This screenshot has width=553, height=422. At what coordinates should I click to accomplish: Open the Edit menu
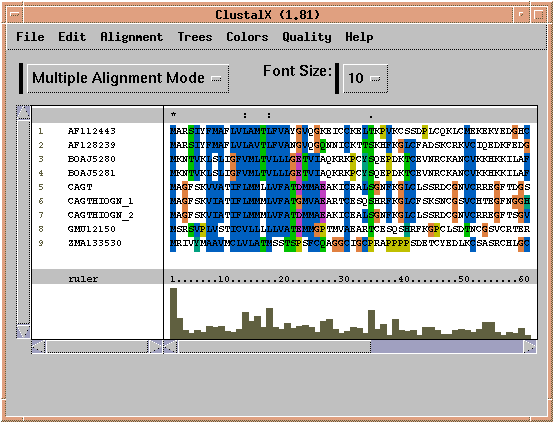click(72, 37)
